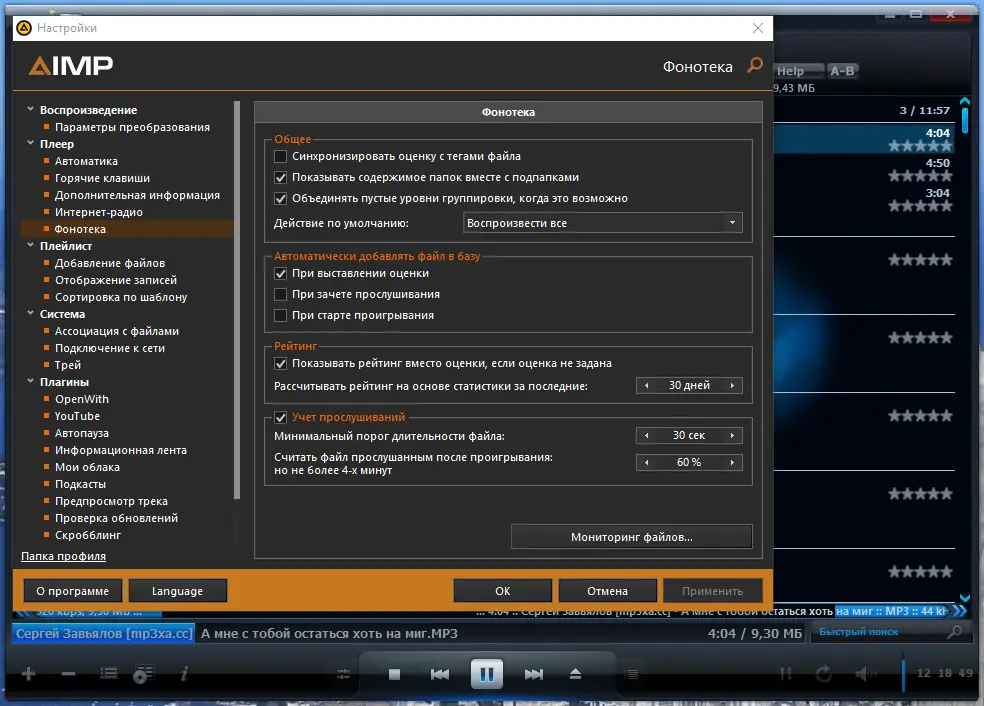Jump to the previous track
Viewport: 984px width, 706px height.
[x=440, y=675]
